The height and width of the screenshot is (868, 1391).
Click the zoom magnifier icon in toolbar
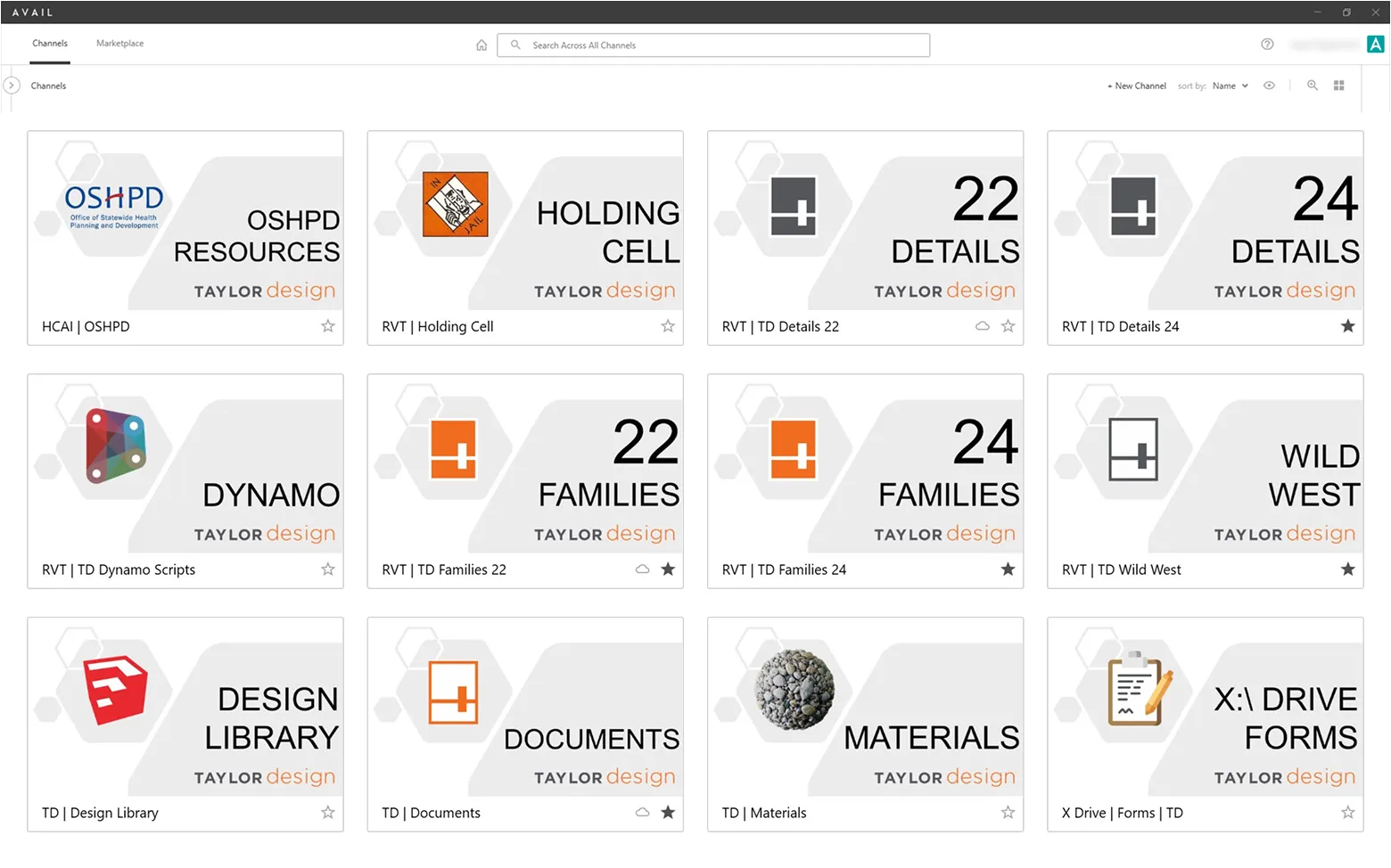[x=1313, y=86]
